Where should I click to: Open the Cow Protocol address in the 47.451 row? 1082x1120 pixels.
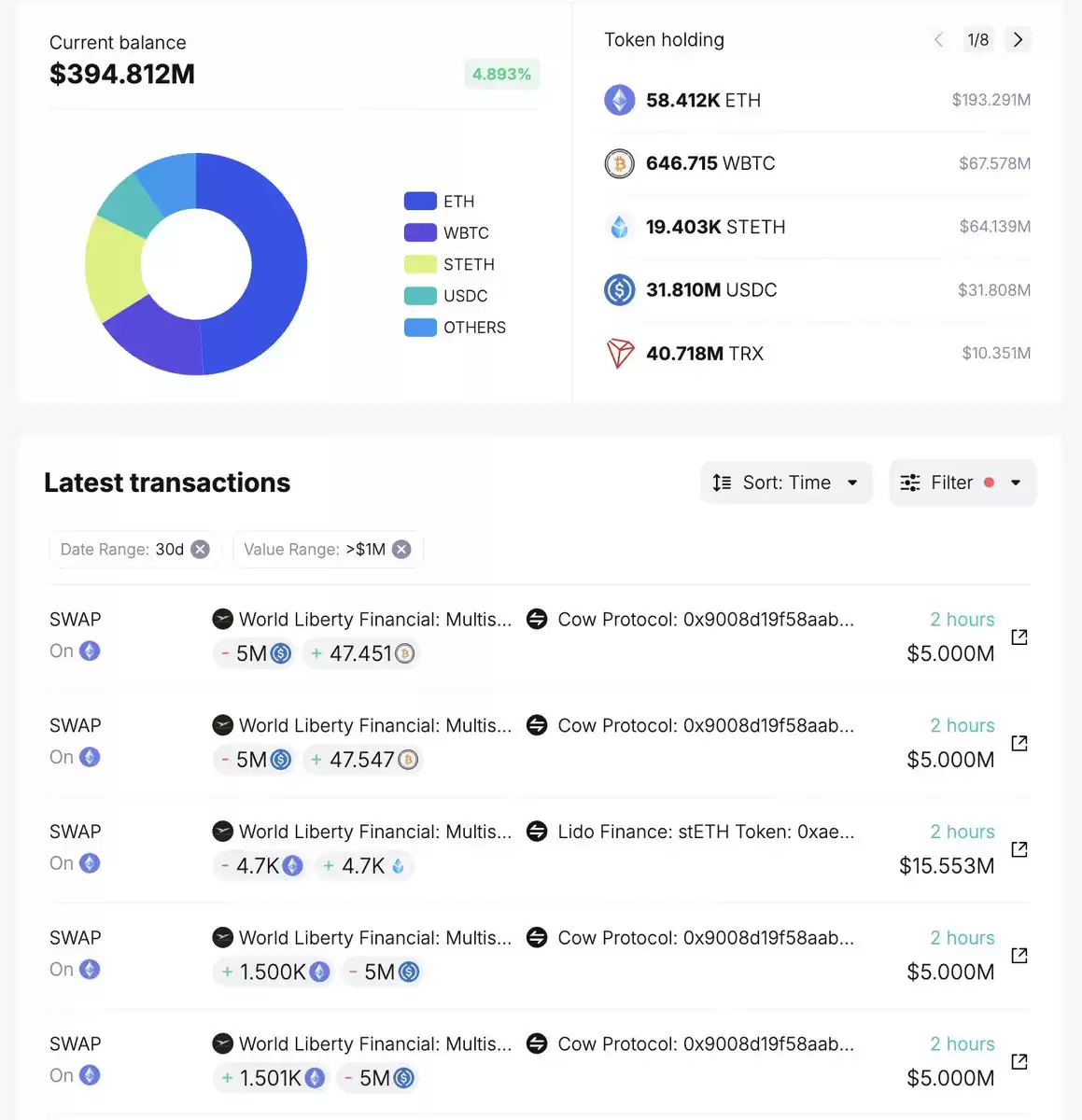tap(706, 620)
